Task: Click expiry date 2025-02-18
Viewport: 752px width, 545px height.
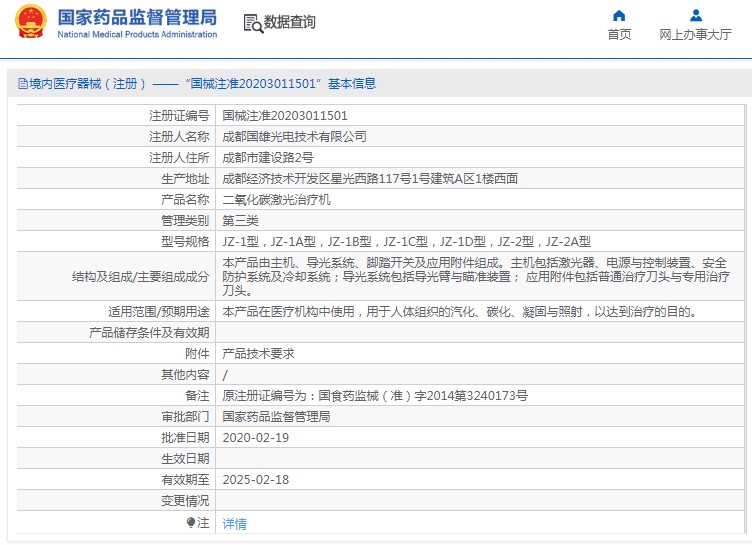Action: click(x=256, y=480)
